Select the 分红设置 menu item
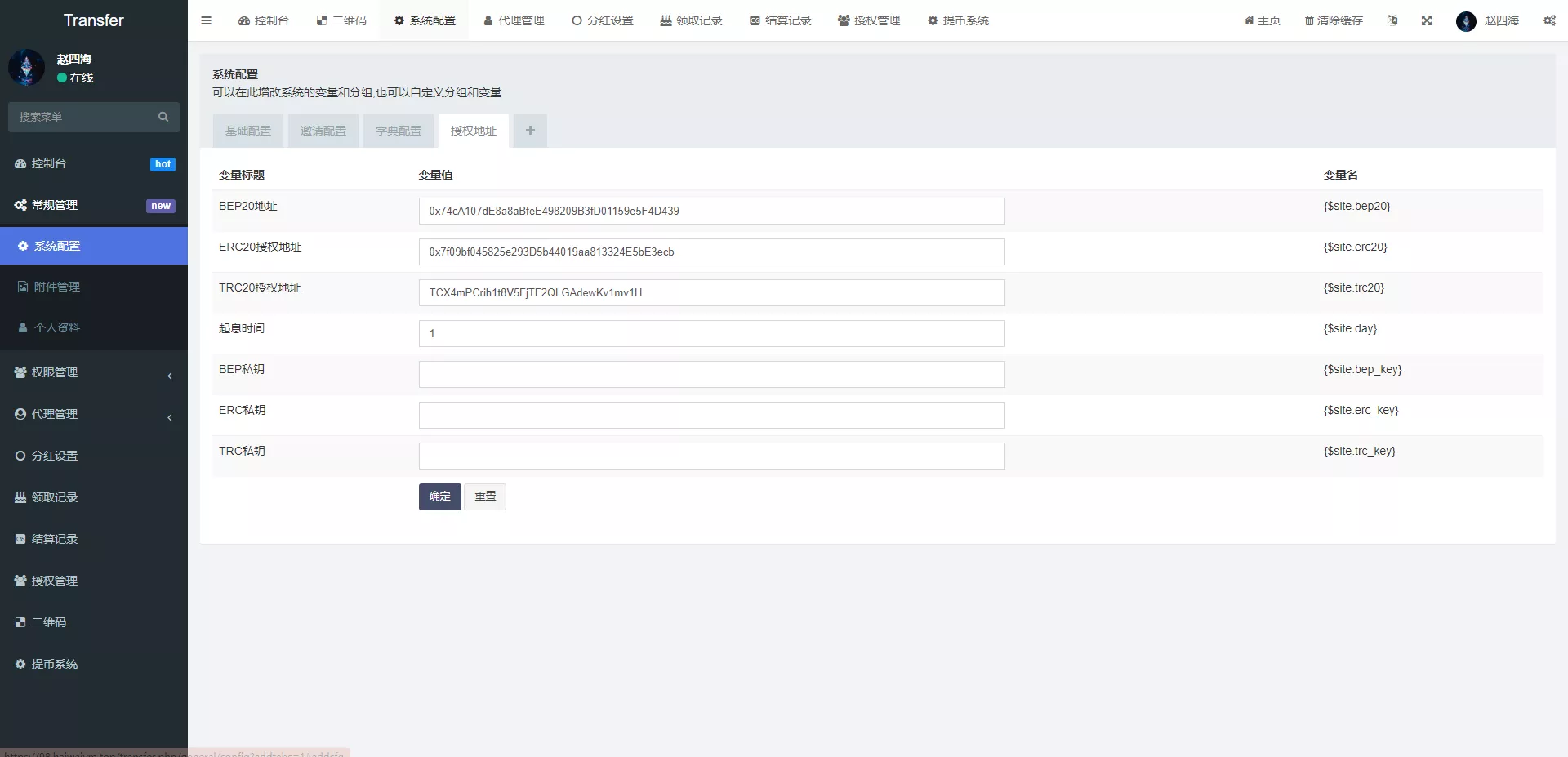Viewport: 1568px width, 757px height. 56,455
